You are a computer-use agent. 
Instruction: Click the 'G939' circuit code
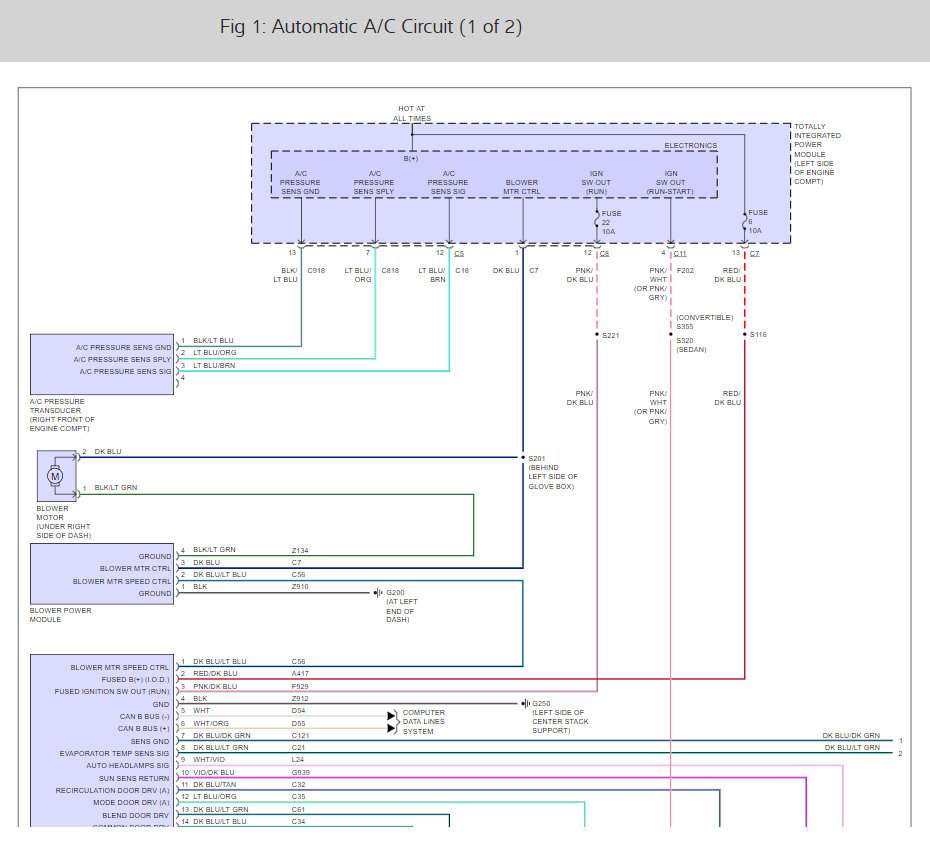pos(301,772)
